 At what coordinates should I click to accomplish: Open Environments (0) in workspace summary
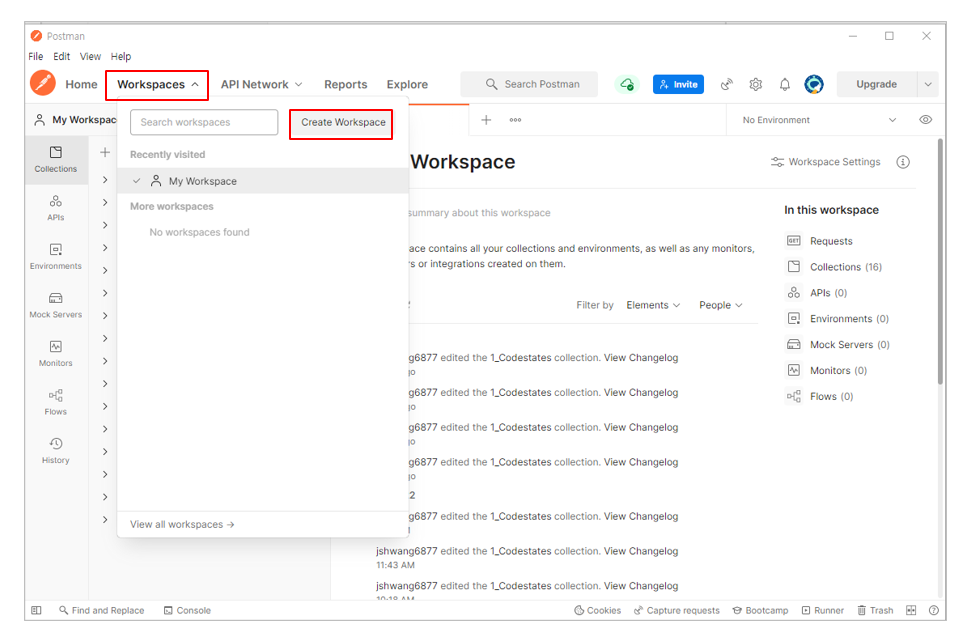click(838, 319)
